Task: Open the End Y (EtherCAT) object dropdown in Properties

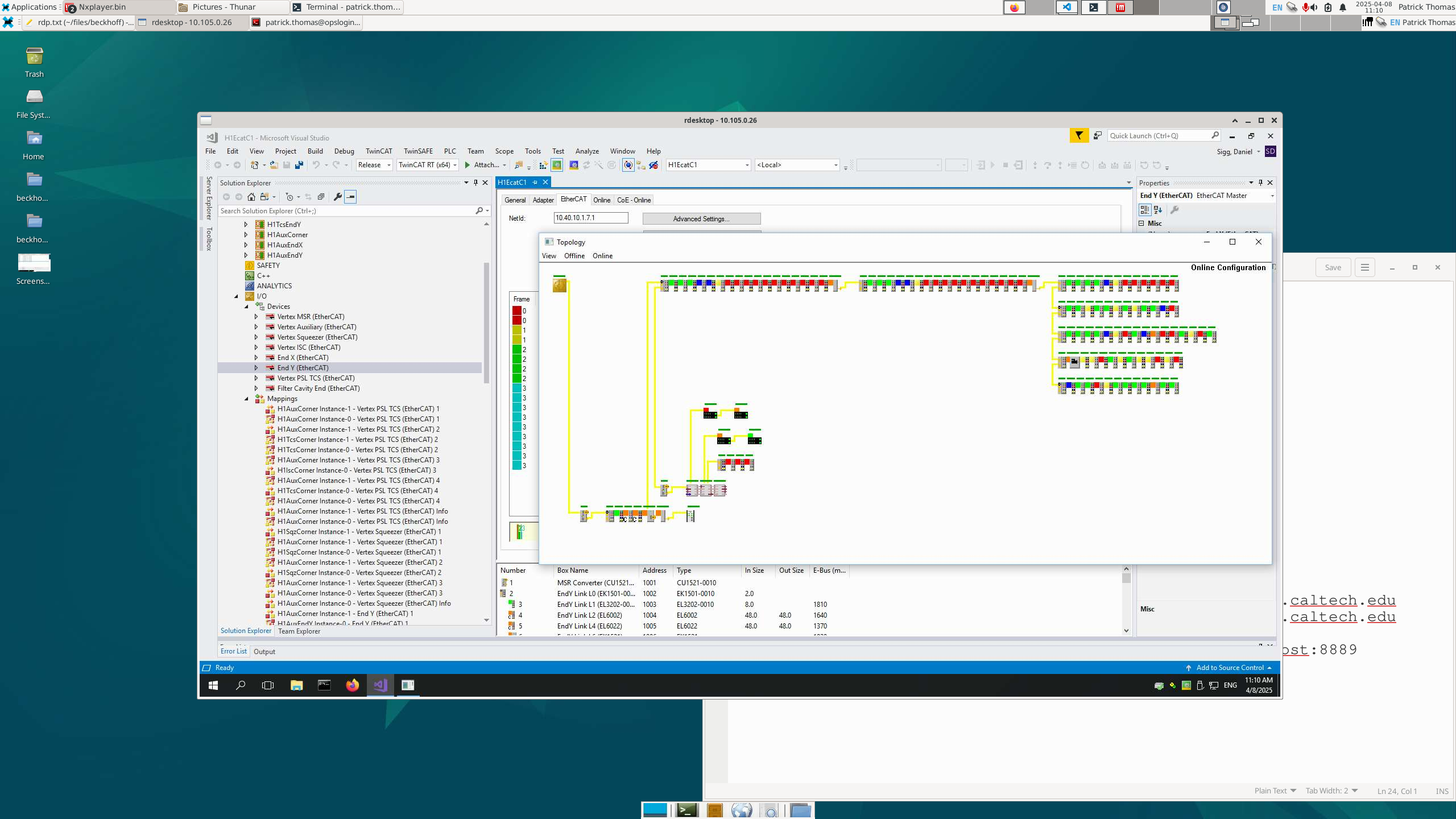Action: 1272,196
